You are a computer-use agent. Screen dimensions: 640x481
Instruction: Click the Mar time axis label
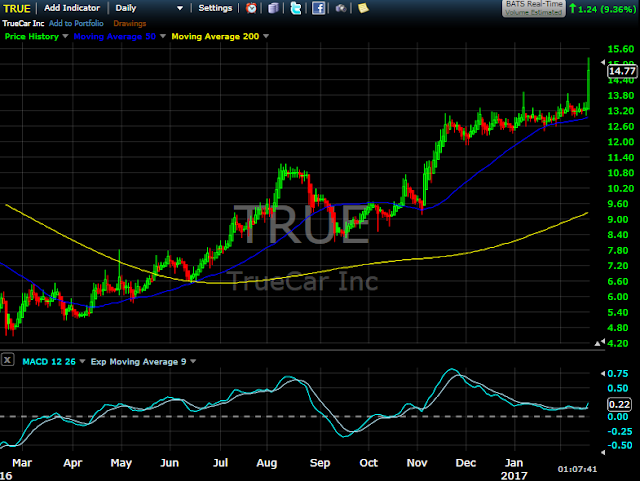pyautogui.click(x=22, y=463)
